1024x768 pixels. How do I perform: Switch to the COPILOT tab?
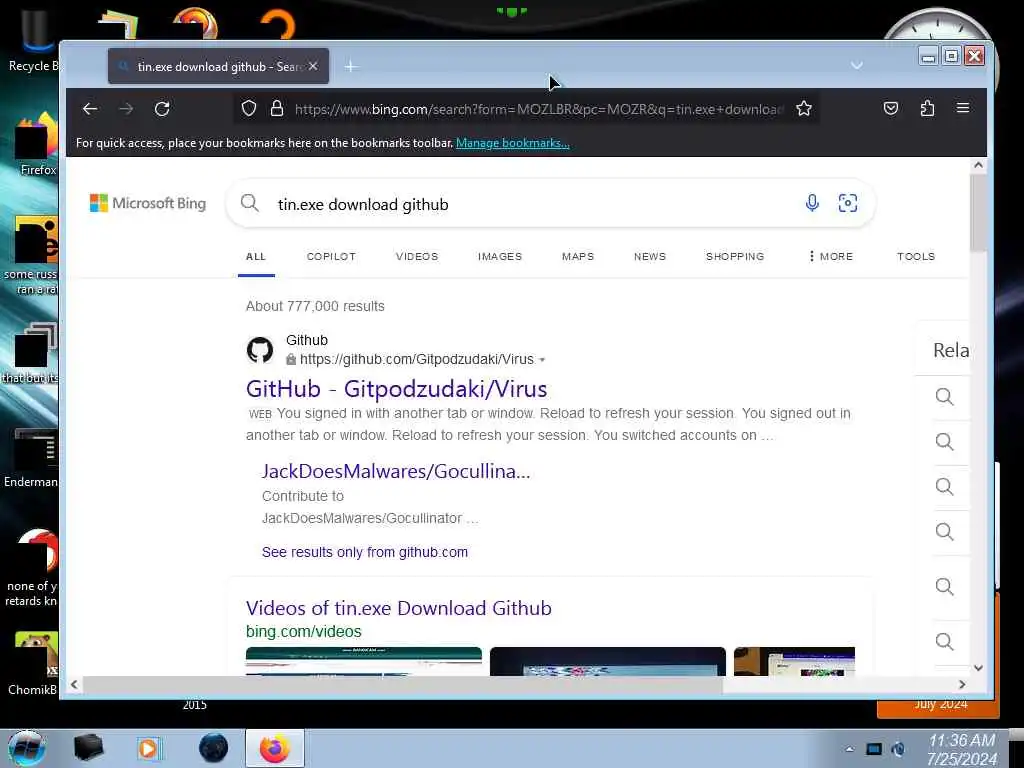click(x=331, y=257)
